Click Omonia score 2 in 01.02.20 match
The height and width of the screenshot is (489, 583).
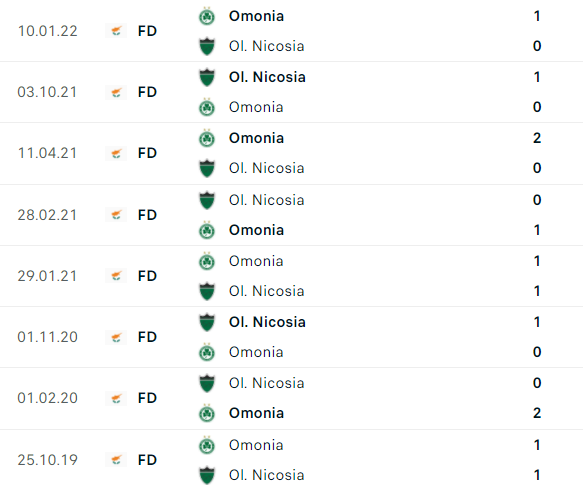pyautogui.click(x=537, y=413)
